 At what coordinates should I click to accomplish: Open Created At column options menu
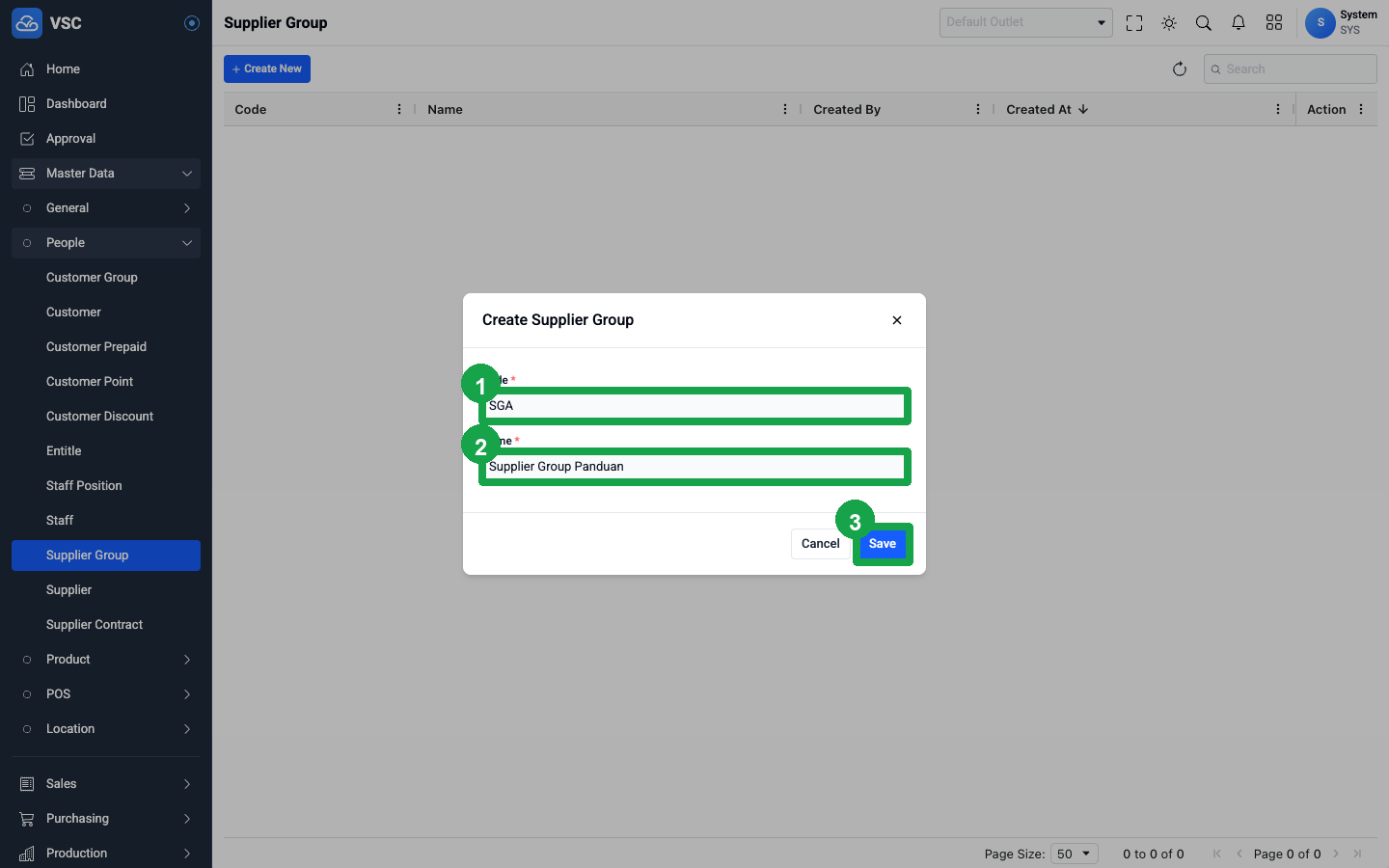click(x=1278, y=110)
